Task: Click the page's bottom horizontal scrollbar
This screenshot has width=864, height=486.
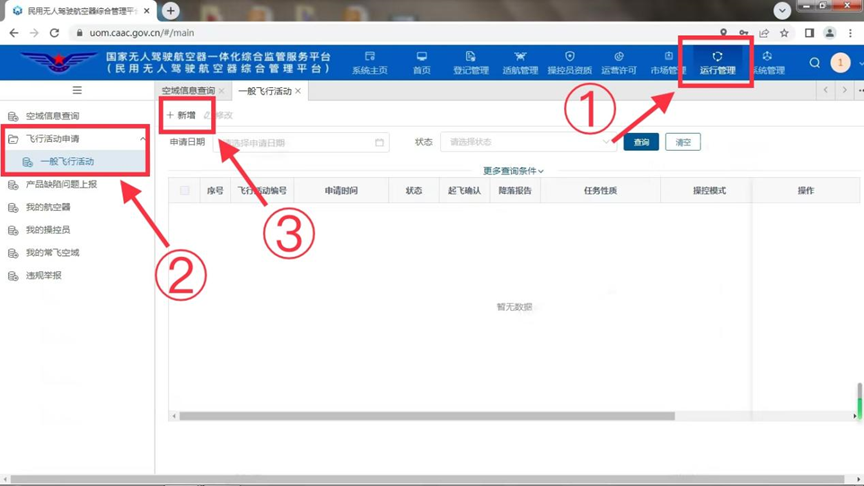Action: click(427, 479)
